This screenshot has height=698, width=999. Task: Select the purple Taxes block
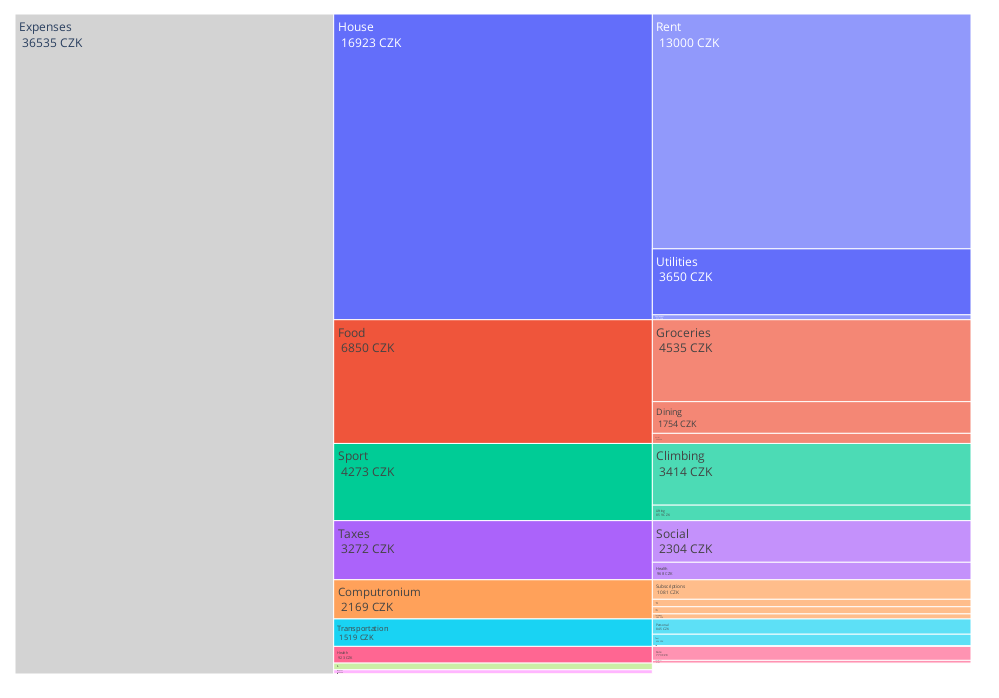click(x=492, y=550)
